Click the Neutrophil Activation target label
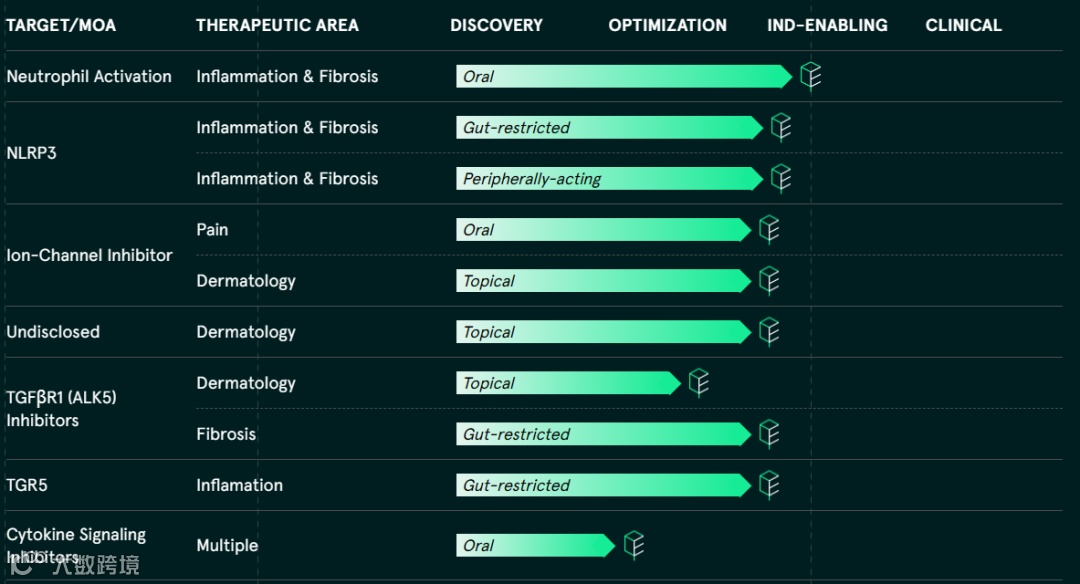Screen dimensions: 1080x584 pos(89,76)
